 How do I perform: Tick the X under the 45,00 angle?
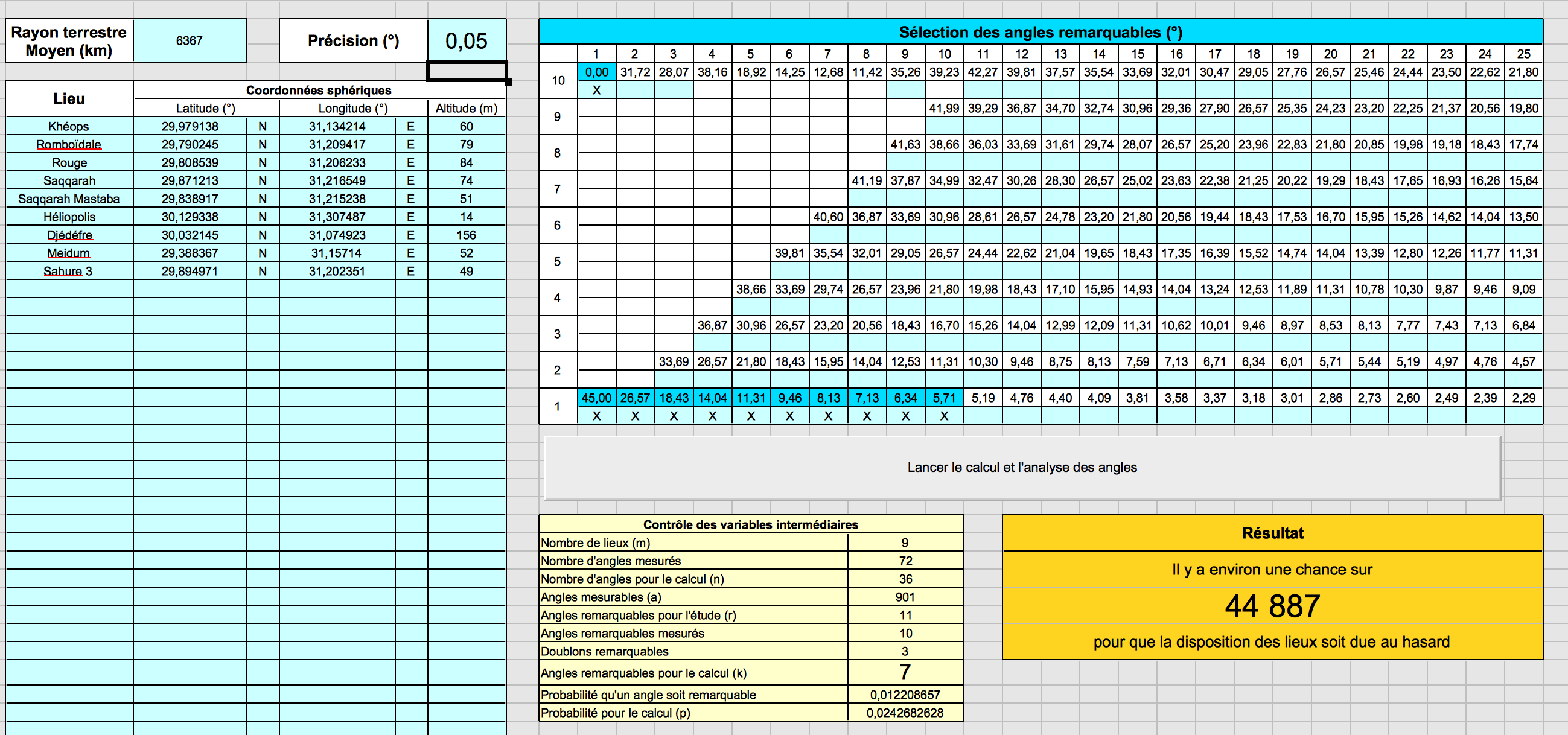tap(596, 416)
